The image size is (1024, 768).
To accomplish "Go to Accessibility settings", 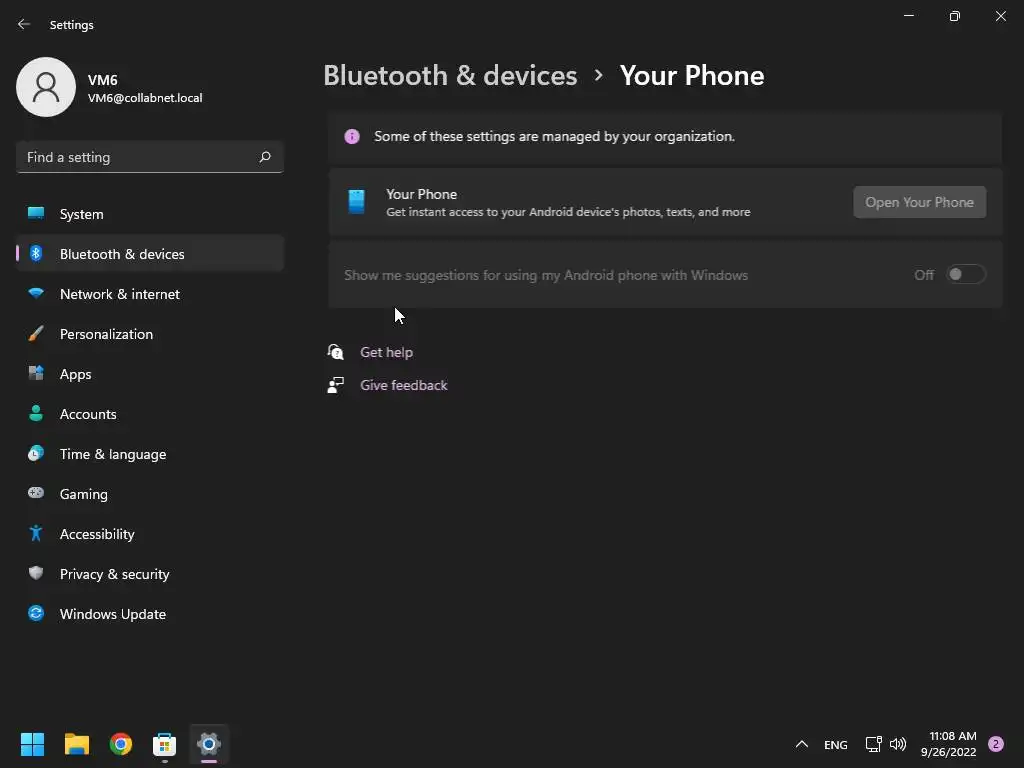I will click(150, 534).
